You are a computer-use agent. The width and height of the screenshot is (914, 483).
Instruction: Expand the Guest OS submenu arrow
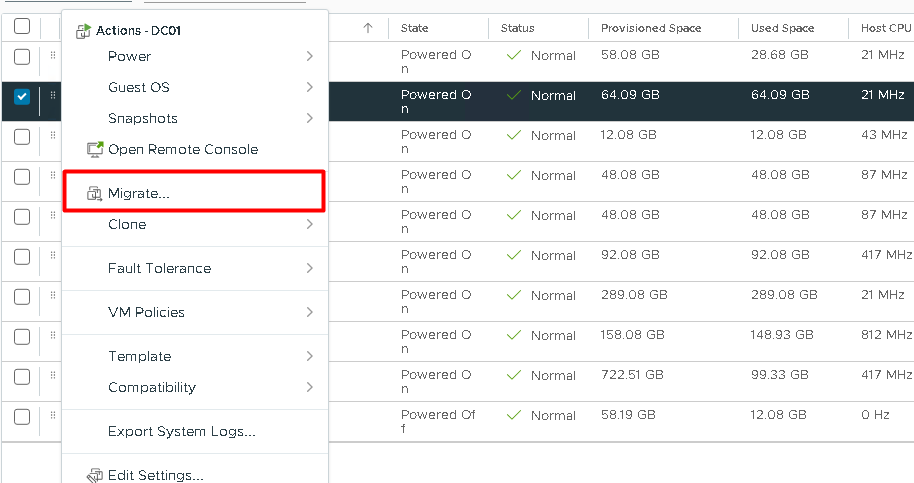(310, 87)
